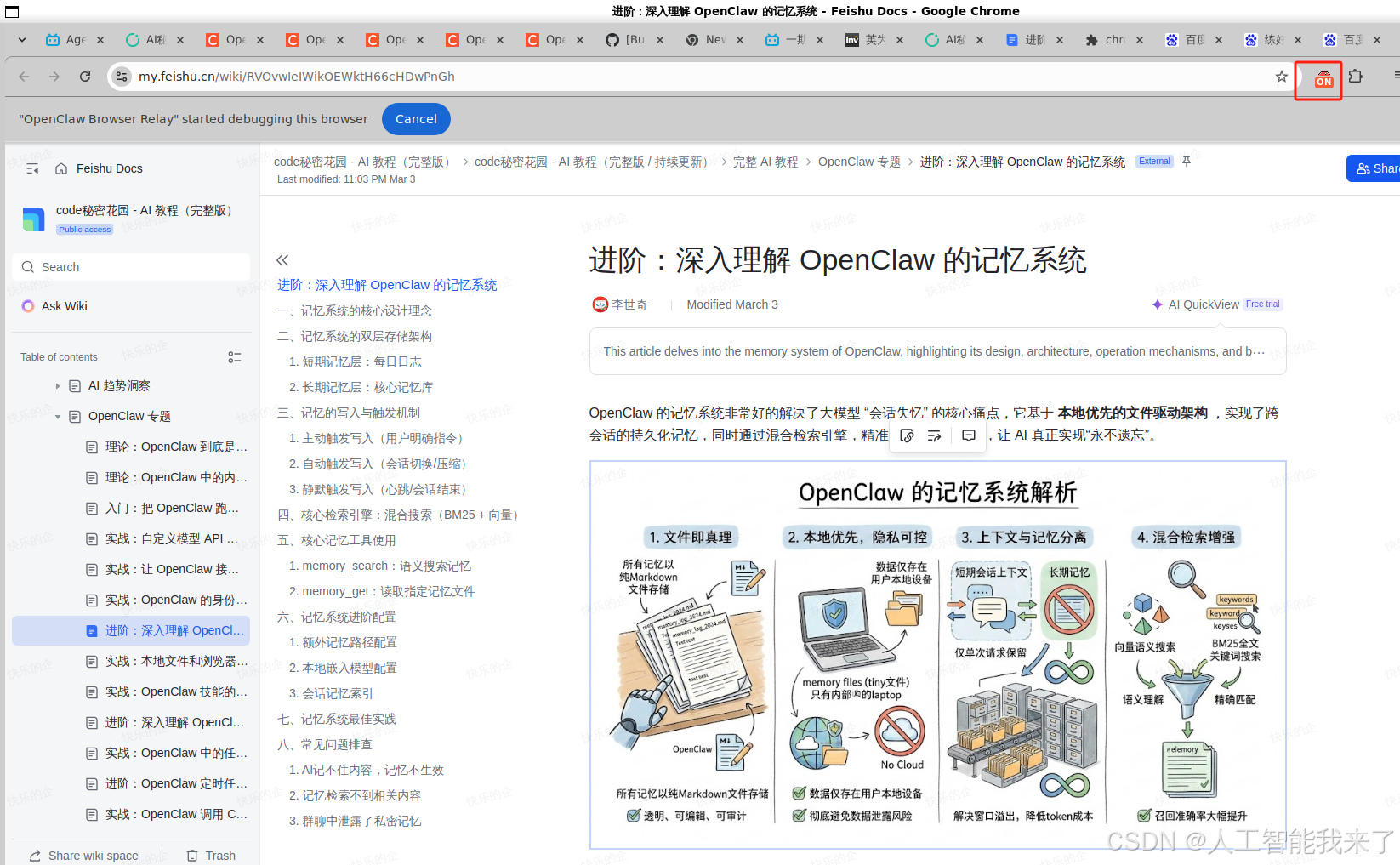Click the OpenClaw Browser Relay ON extension icon
1400x865 pixels.
click(1323, 80)
